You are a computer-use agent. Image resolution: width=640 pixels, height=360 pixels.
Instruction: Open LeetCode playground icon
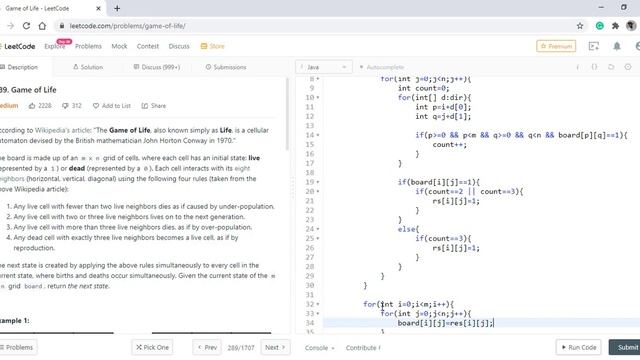coord(594,46)
